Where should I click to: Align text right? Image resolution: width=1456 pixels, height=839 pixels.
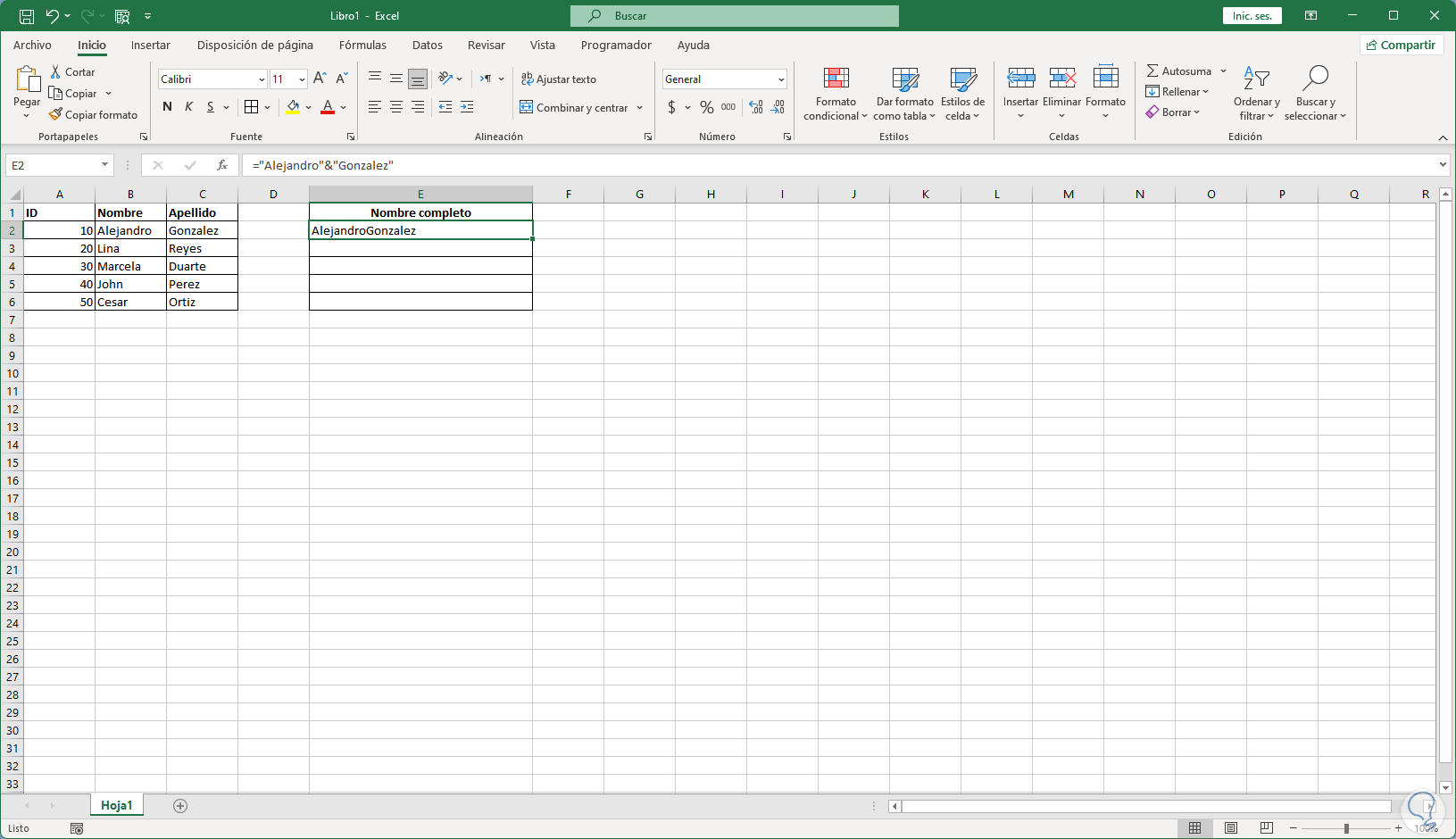click(x=418, y=107)
